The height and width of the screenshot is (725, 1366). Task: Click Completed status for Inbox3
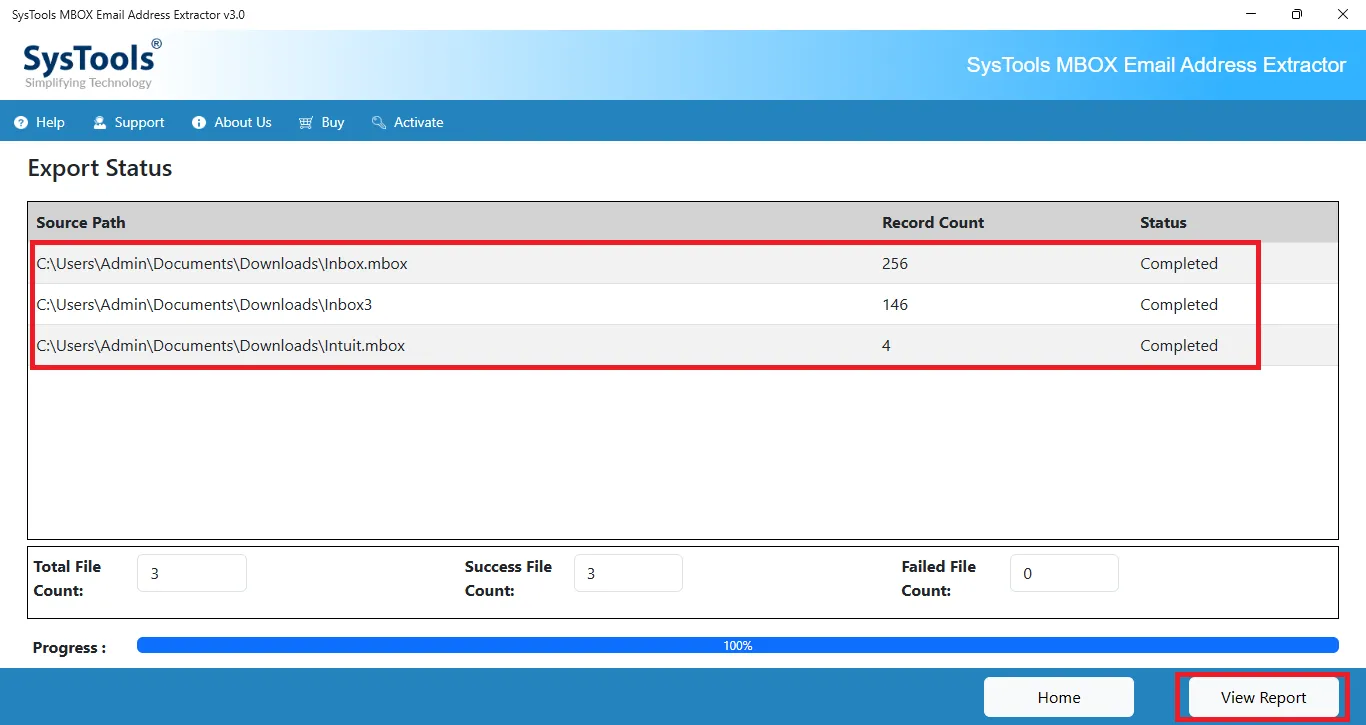(x=1179, y=305)
